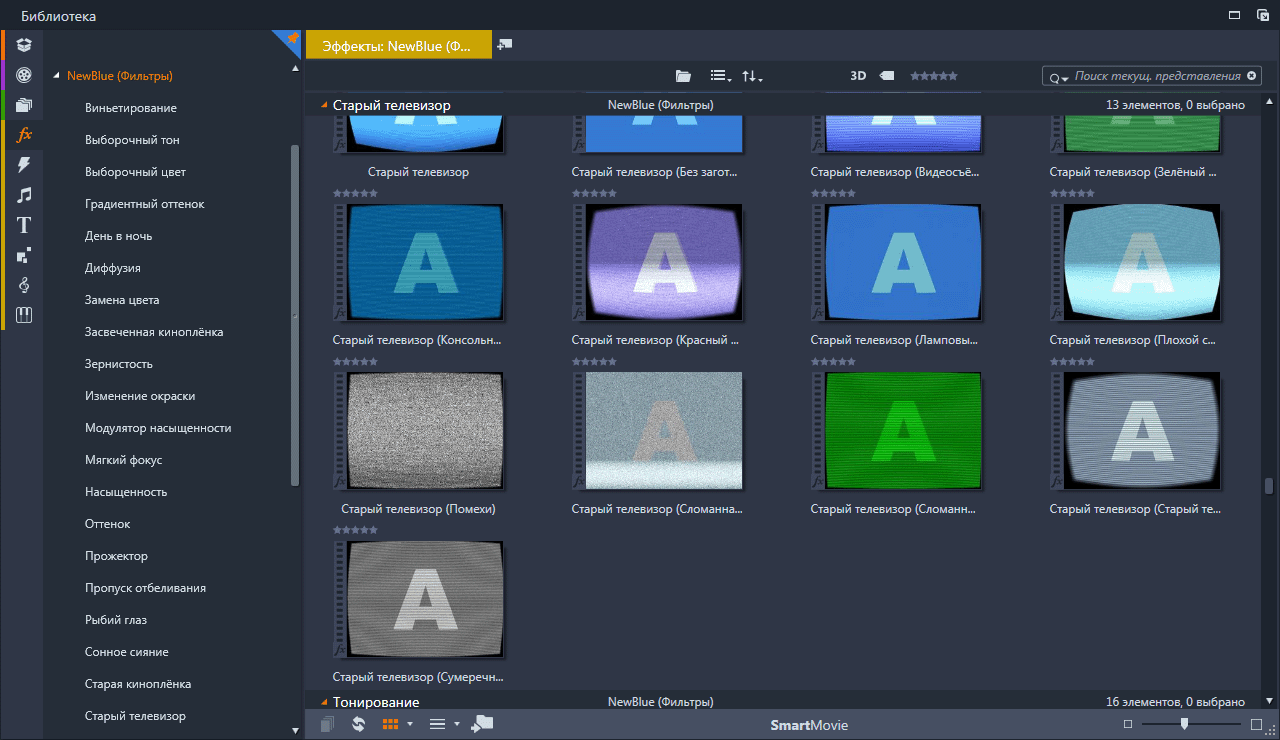Clear the search field with X
The height and width of the screenshot is (740, 1280).
pos(1250,76)
